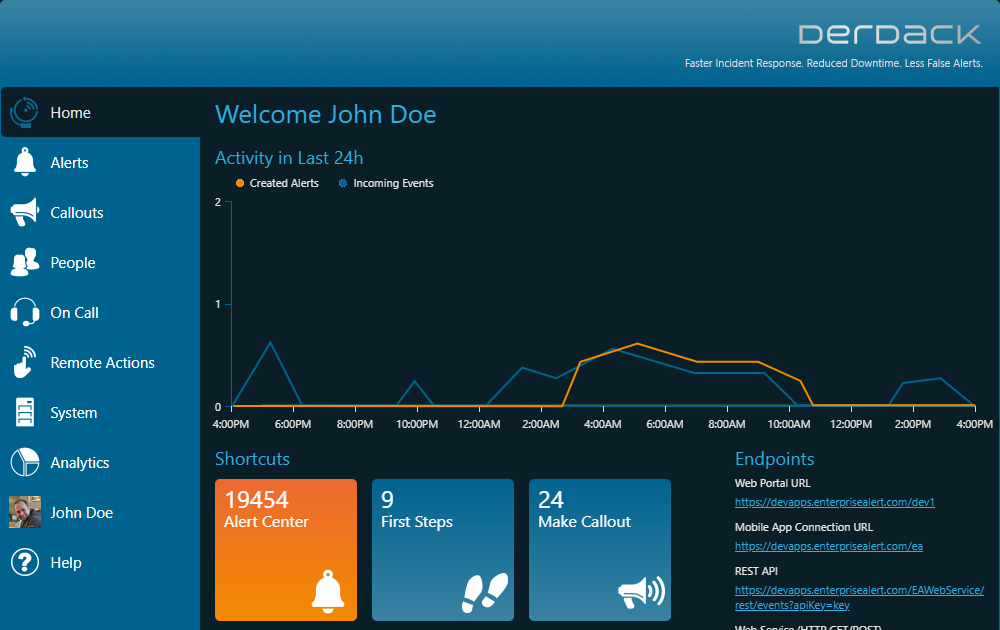Open Remote Actions from sidebar
The image size is (1000, 630).
pyautogui.click(x=100, y=363)
